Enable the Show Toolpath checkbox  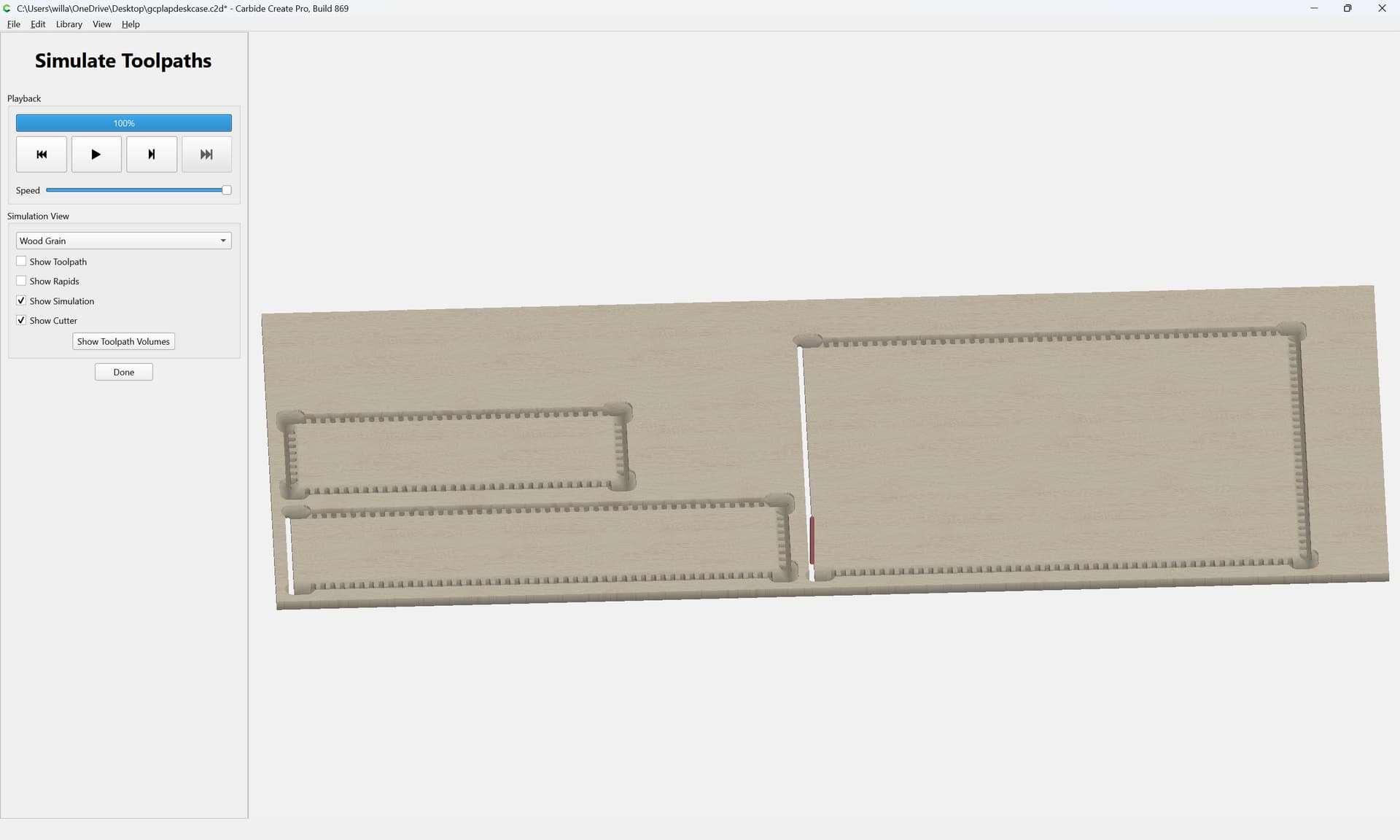[21, 261]
